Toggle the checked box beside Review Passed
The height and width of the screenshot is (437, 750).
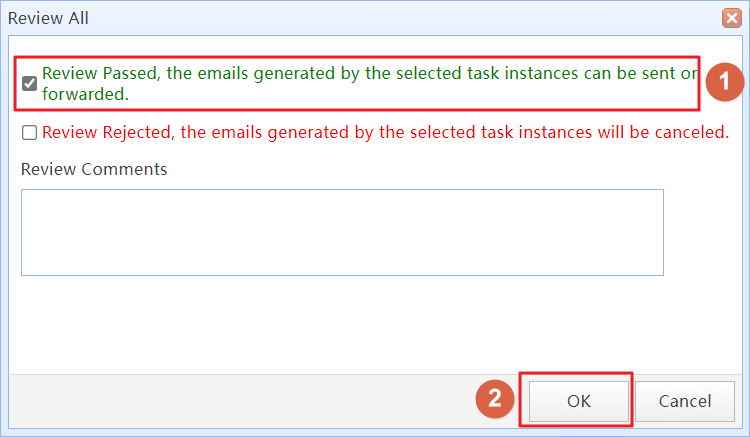point(30,83)
